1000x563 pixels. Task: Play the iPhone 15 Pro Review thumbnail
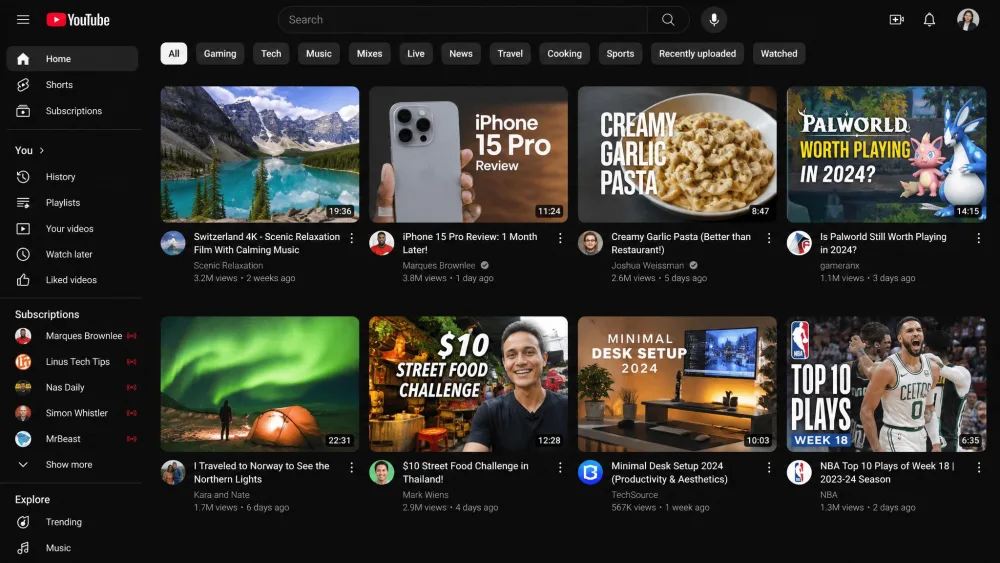pos(468,154)
